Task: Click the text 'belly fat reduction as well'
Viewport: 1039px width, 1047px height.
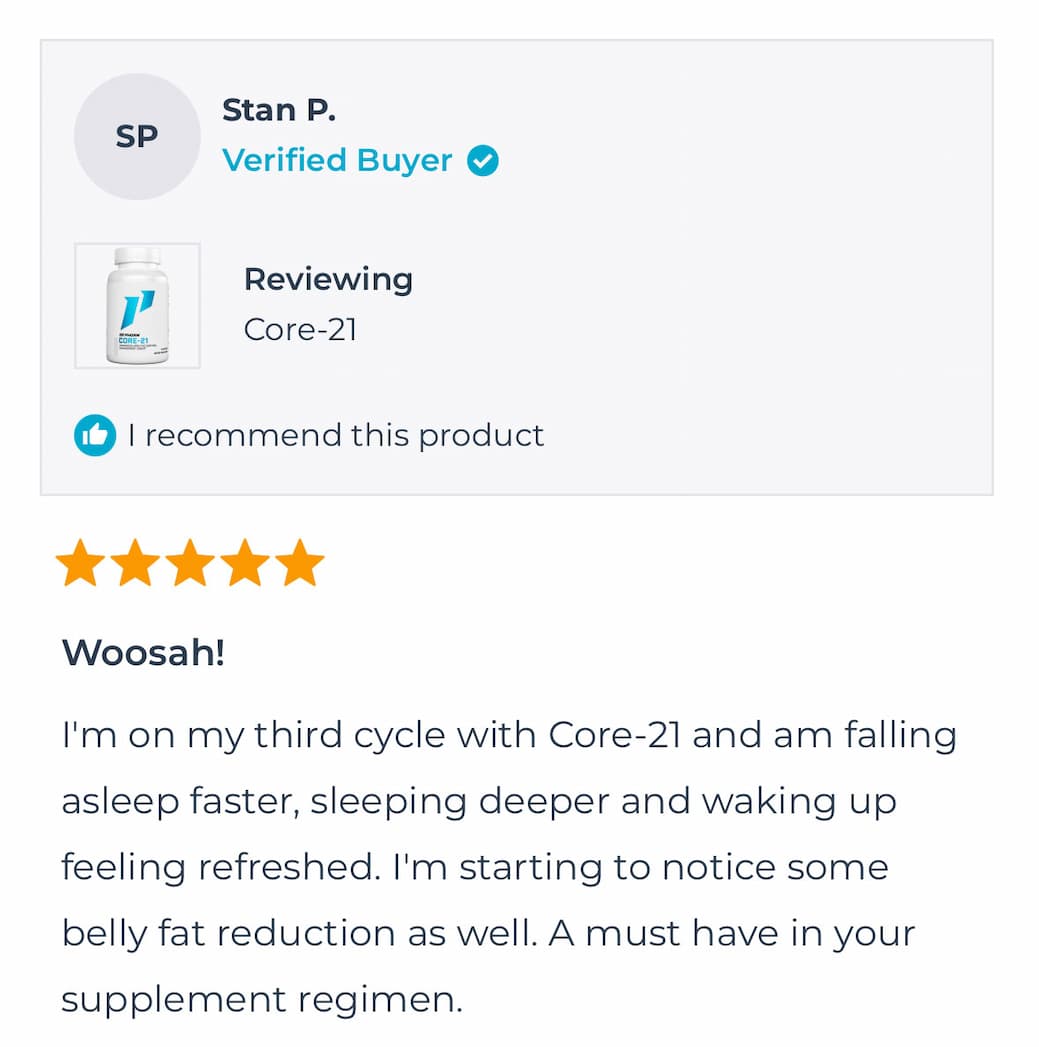Action: point(300,933)
